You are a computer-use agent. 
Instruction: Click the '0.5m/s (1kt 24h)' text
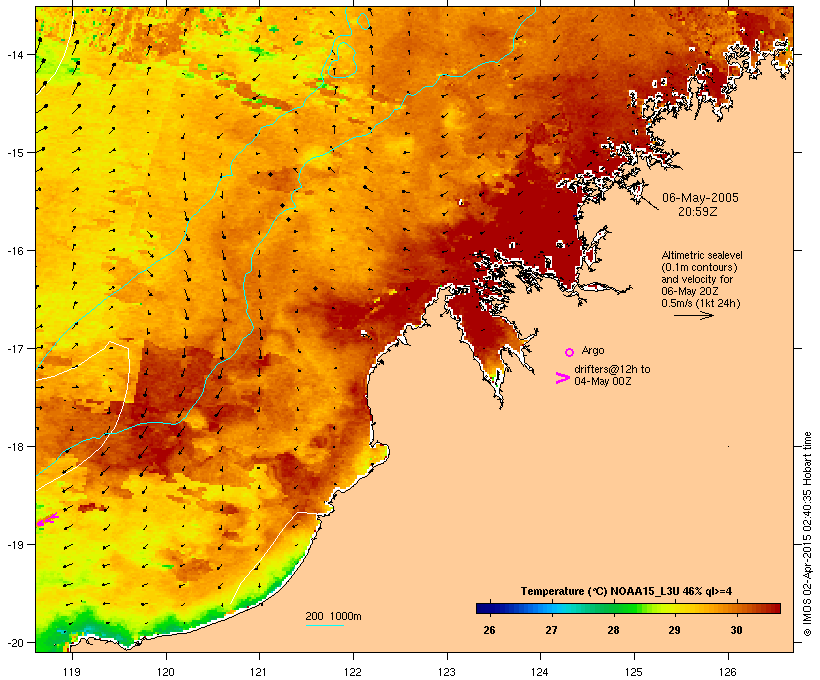click(701, 303)
